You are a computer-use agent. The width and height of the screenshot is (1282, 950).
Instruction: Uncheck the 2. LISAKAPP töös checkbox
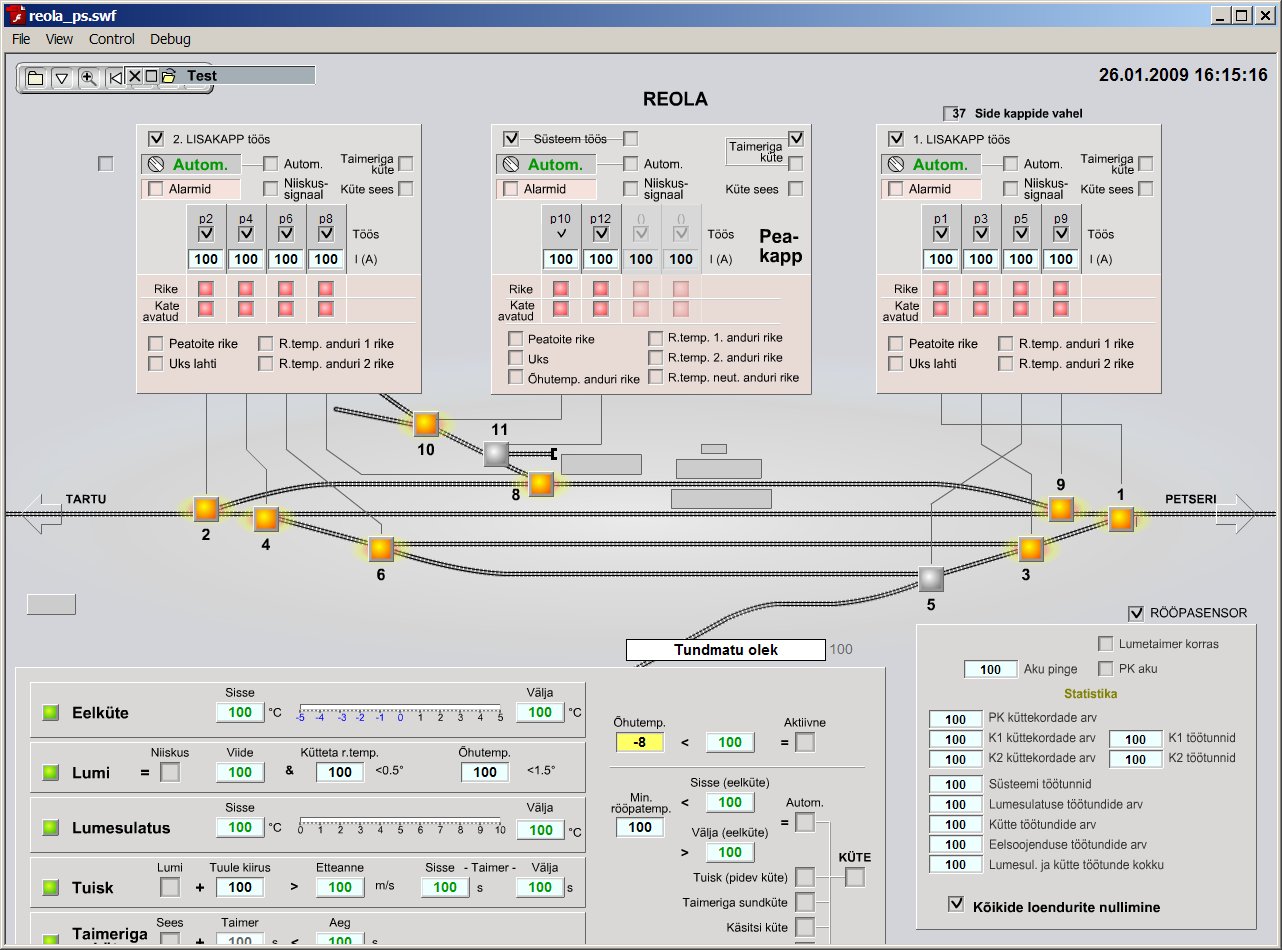(156, 139)
